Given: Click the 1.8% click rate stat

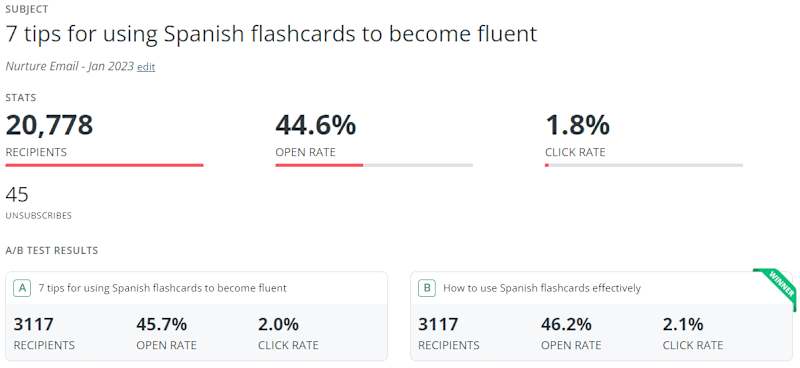Looking at the screenshot, I should tap(578, 125).
